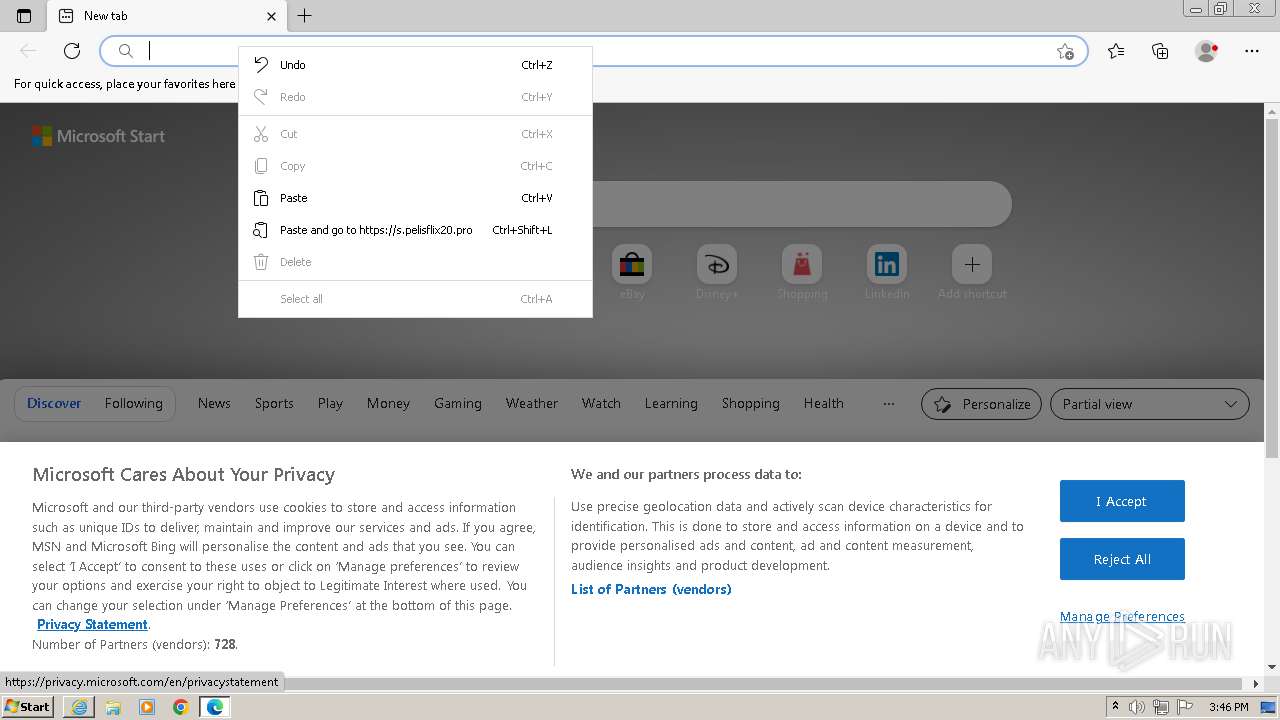The height and width of the screenshot is (720, 1280).
Task: Open the Watch category
Action: [x=601, y=403]
